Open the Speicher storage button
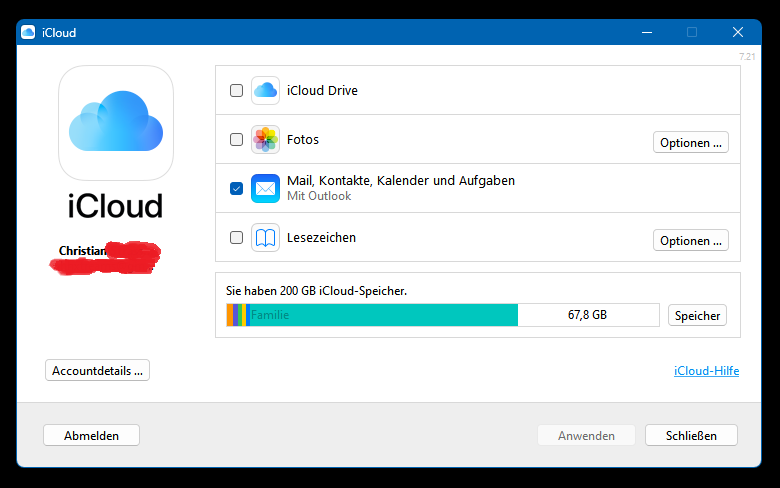Viewport: 780px width, 488px height. (x=697, y=315)
